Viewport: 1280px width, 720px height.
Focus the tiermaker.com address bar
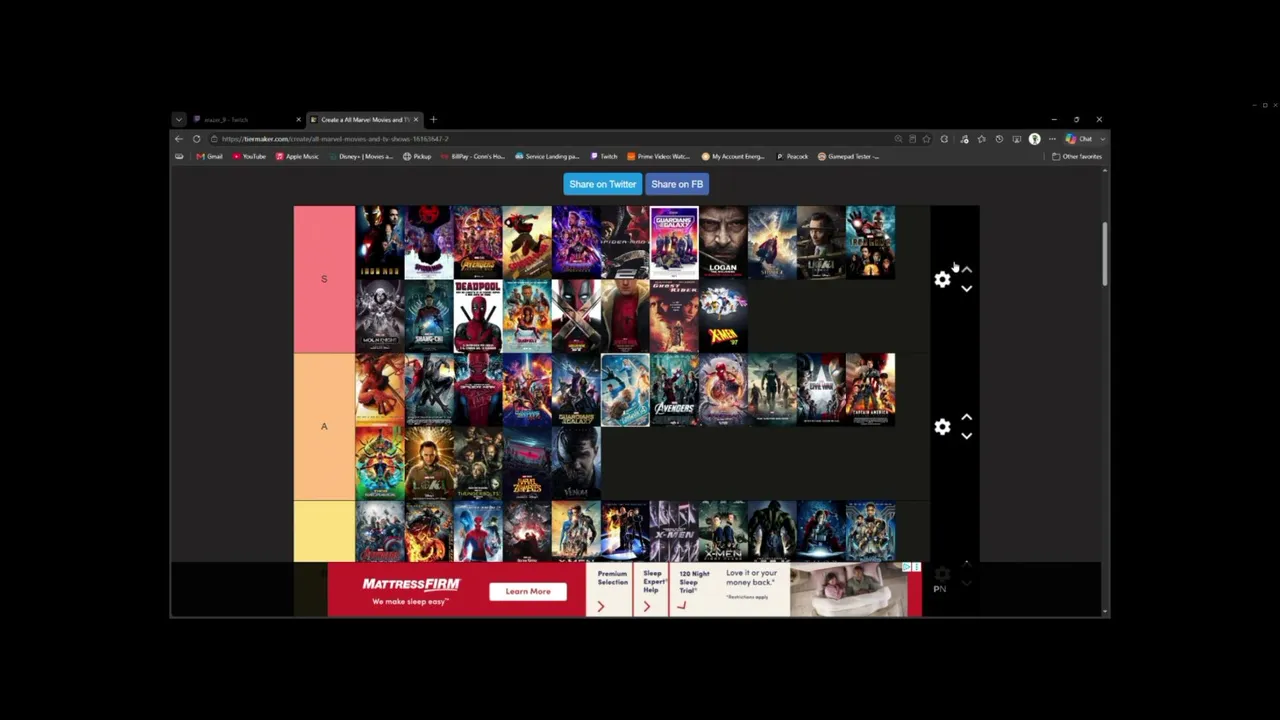[x=550, y=139]
